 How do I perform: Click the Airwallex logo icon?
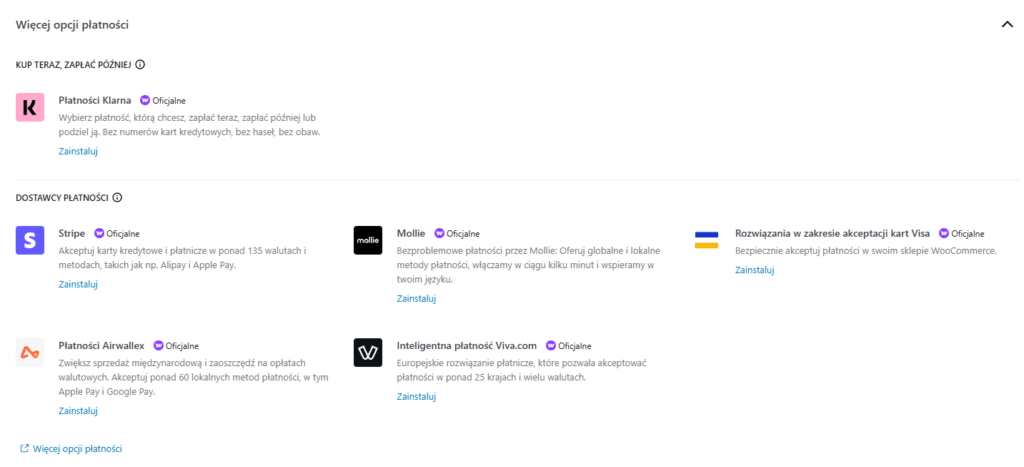30,352
